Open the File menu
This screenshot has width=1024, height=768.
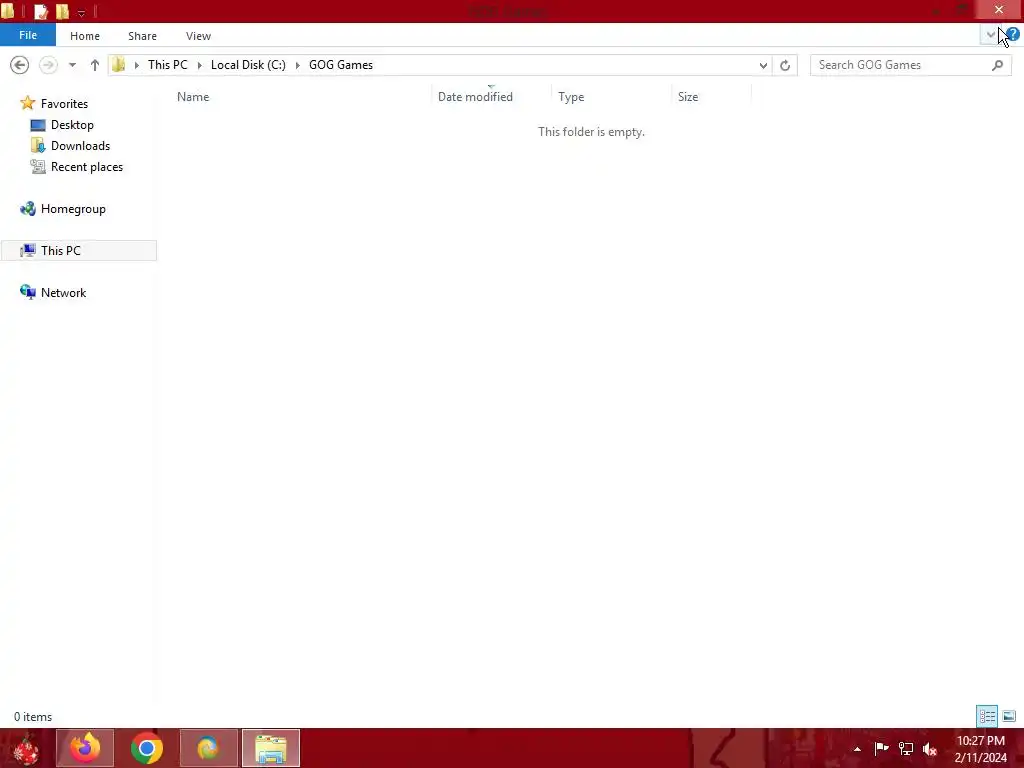[28, 35]
